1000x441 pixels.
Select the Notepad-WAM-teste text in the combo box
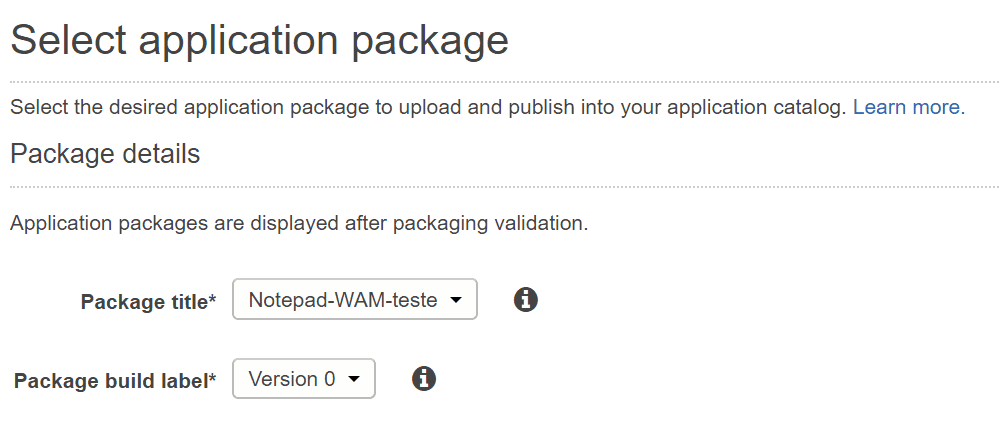click(x=342, y=299)
